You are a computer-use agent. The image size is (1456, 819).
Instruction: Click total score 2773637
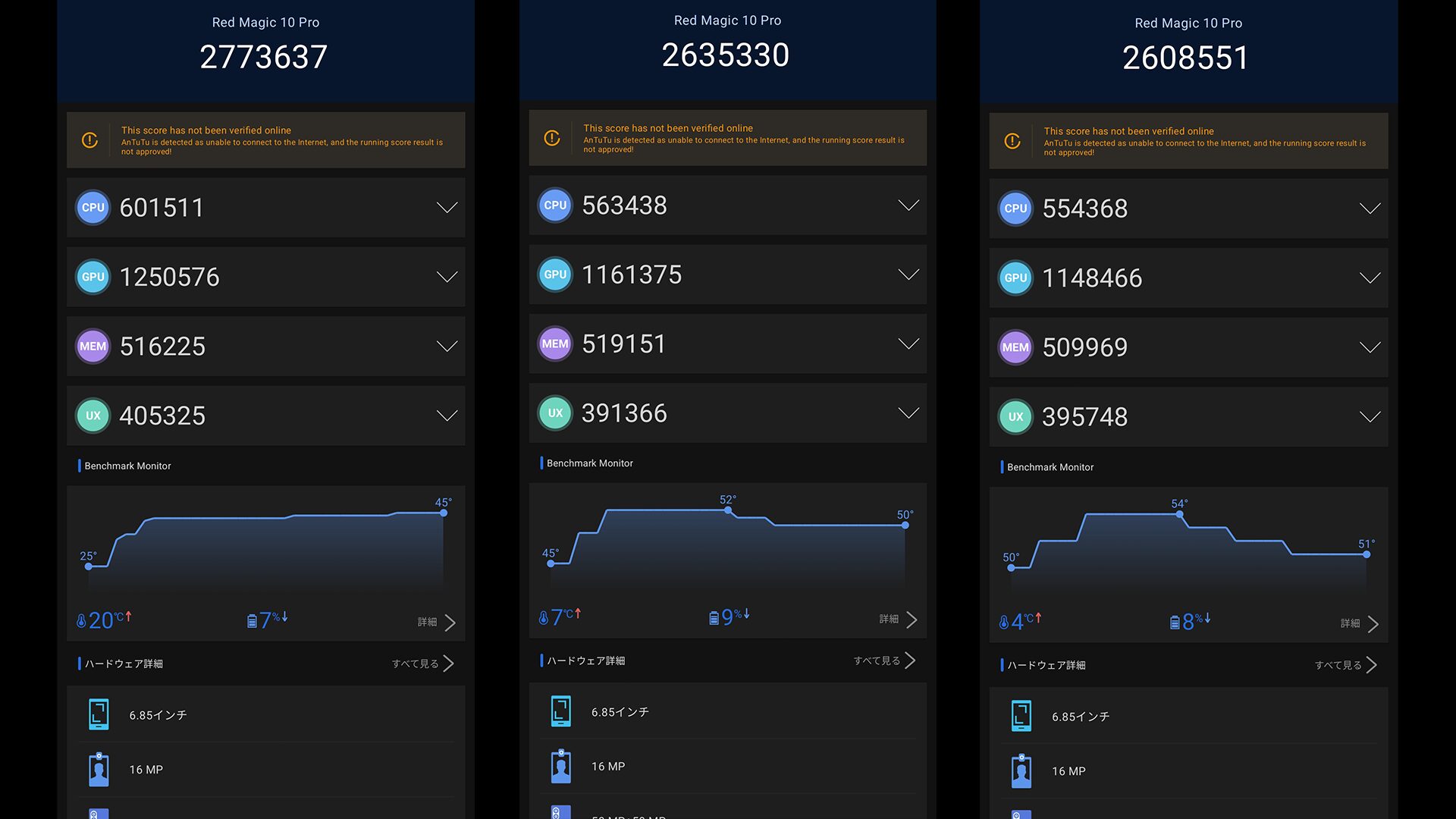pos(264,57)
